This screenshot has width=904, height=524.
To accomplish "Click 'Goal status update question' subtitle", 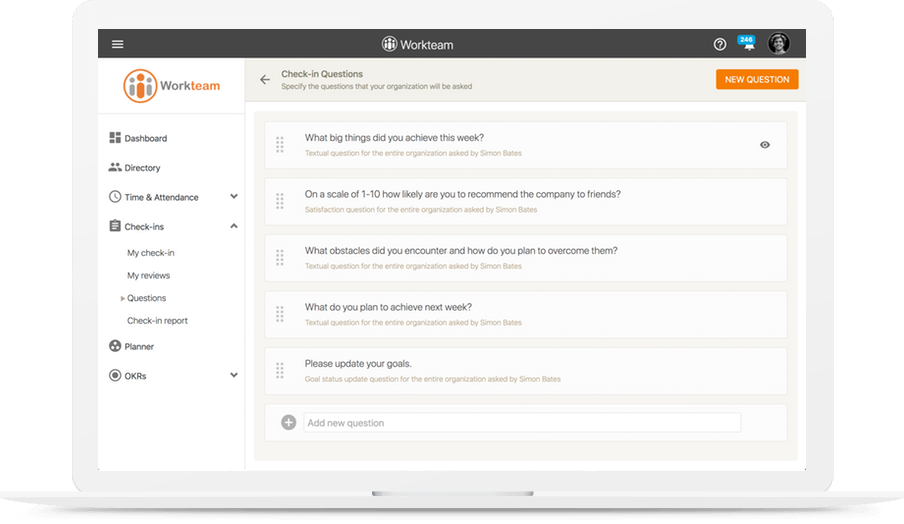I will pyautogui.click(x=432, y=379).
